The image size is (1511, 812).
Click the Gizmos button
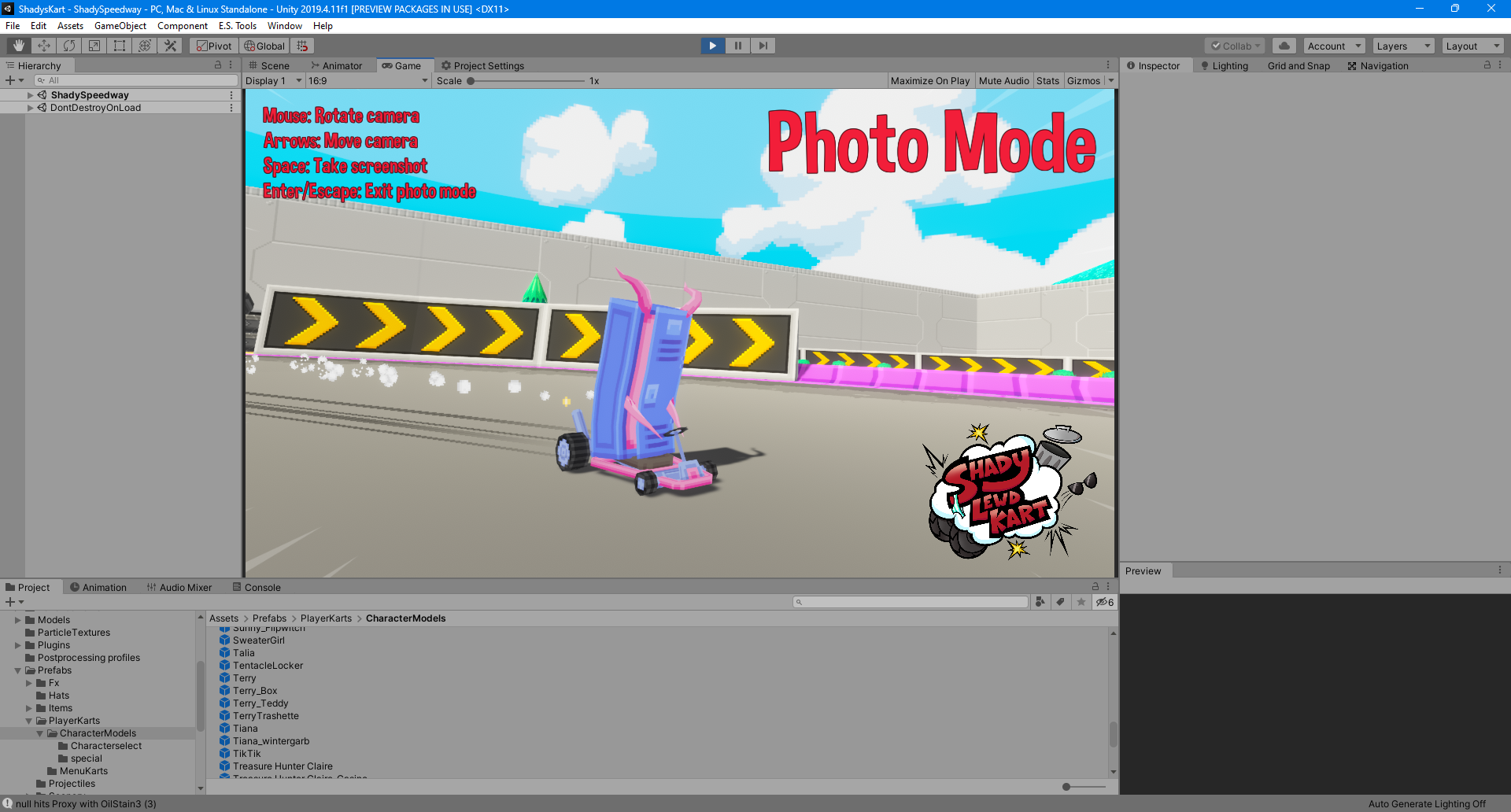[x=1084, y=80]
